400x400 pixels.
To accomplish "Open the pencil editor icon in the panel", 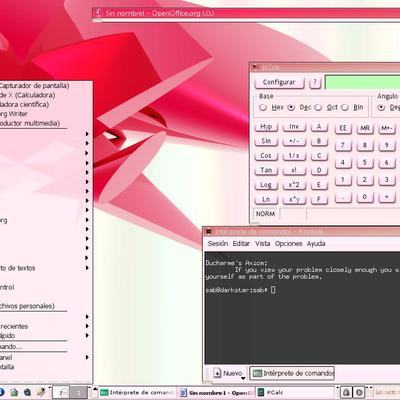I will coord(41,392).
